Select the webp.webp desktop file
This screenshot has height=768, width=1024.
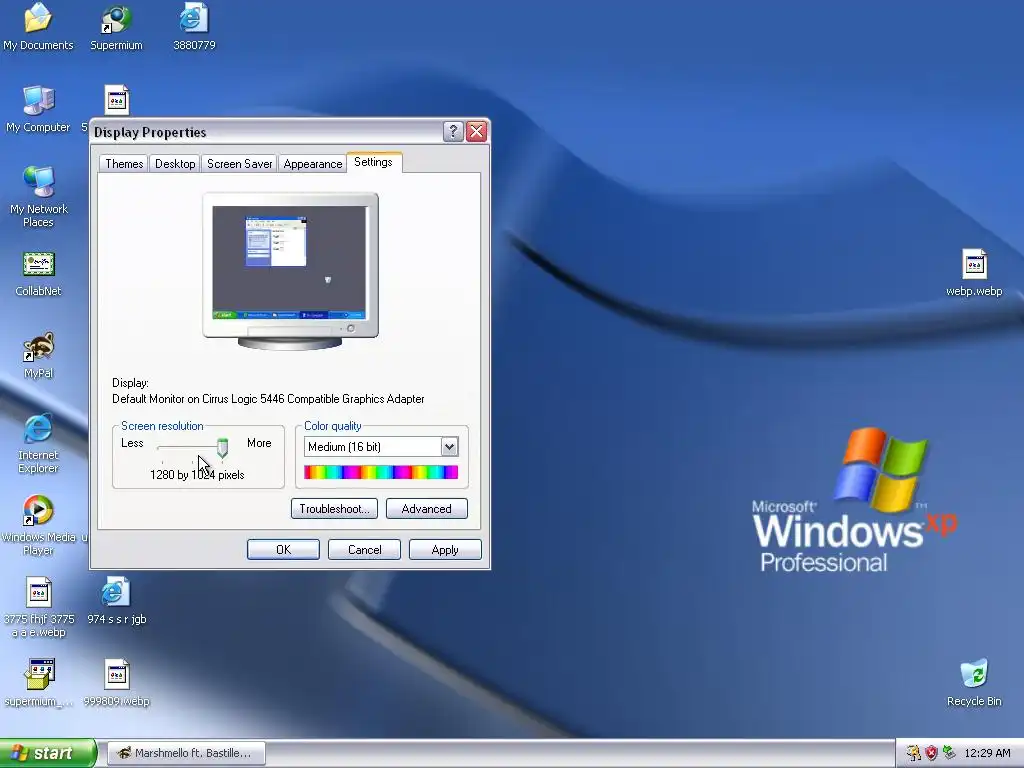[974, 273]
